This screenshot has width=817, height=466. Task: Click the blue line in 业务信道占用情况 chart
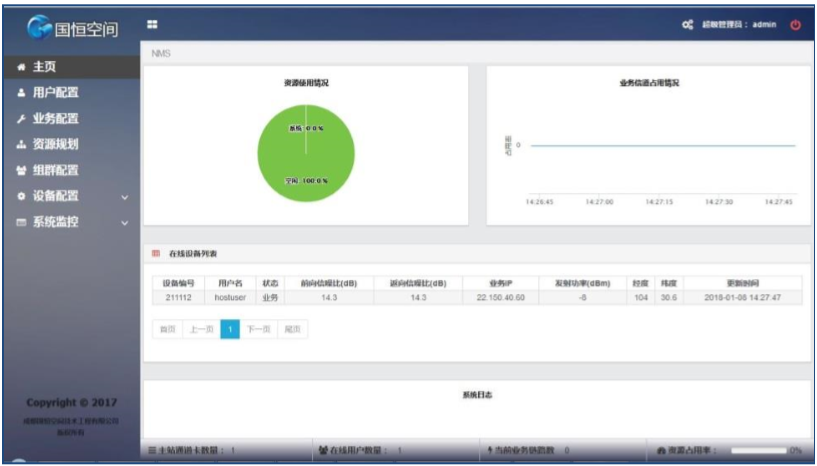click(663, 146)
